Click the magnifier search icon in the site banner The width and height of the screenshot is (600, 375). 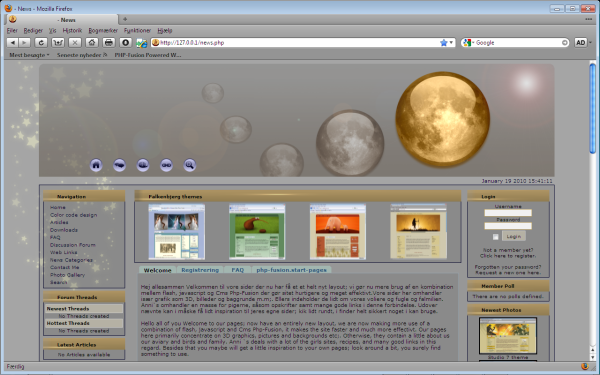tap(189, 165)
